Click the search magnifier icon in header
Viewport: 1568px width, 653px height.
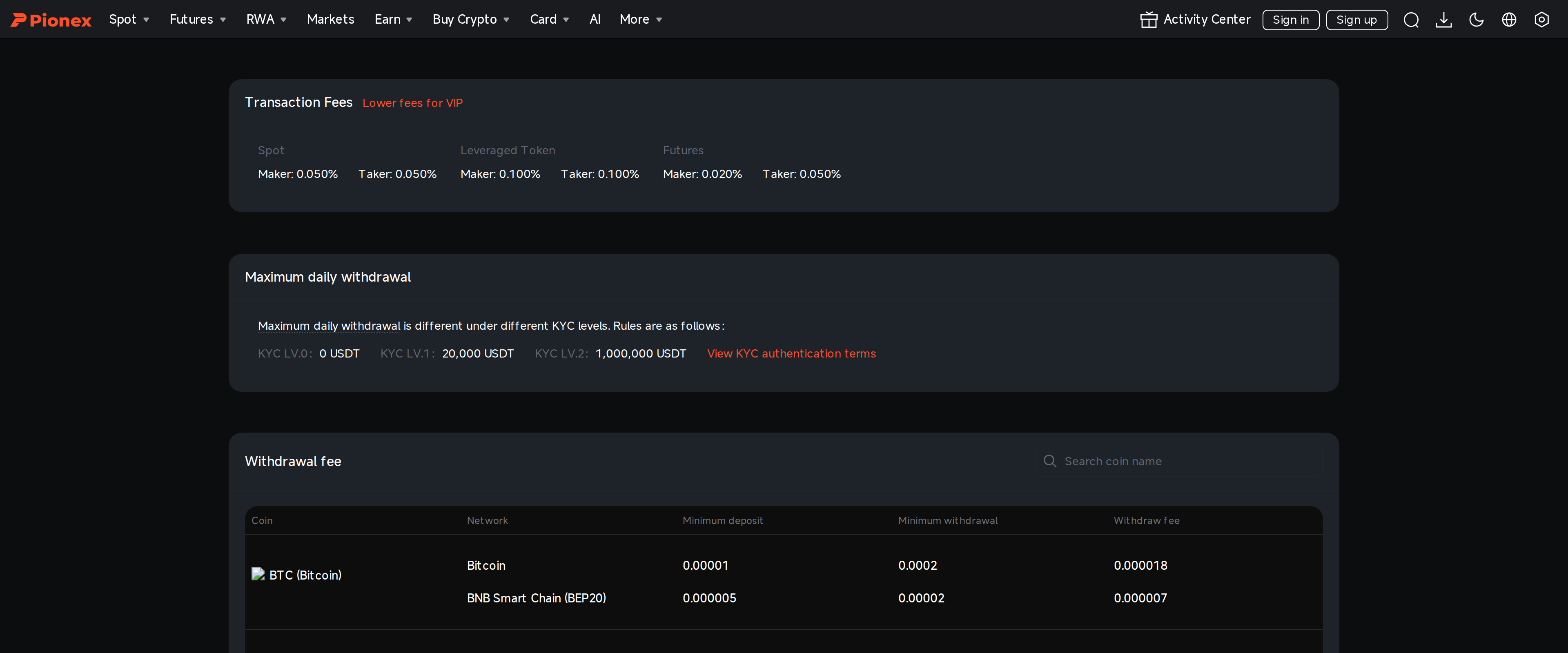click(x=1411, y=20)
